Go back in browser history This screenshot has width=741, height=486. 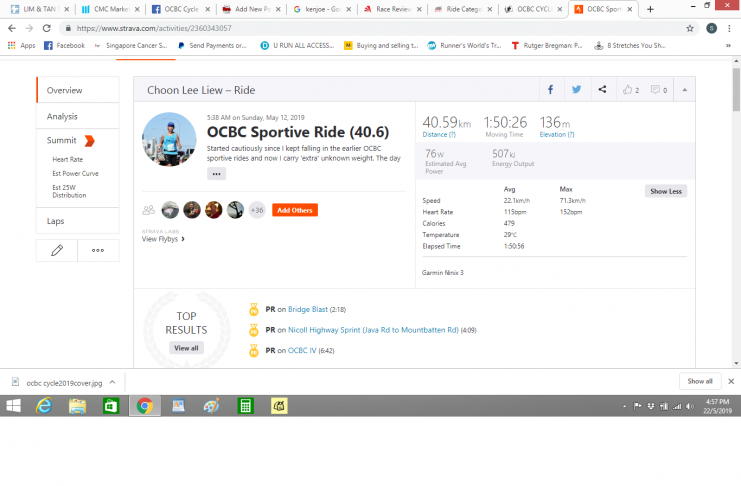pos(12,28)
